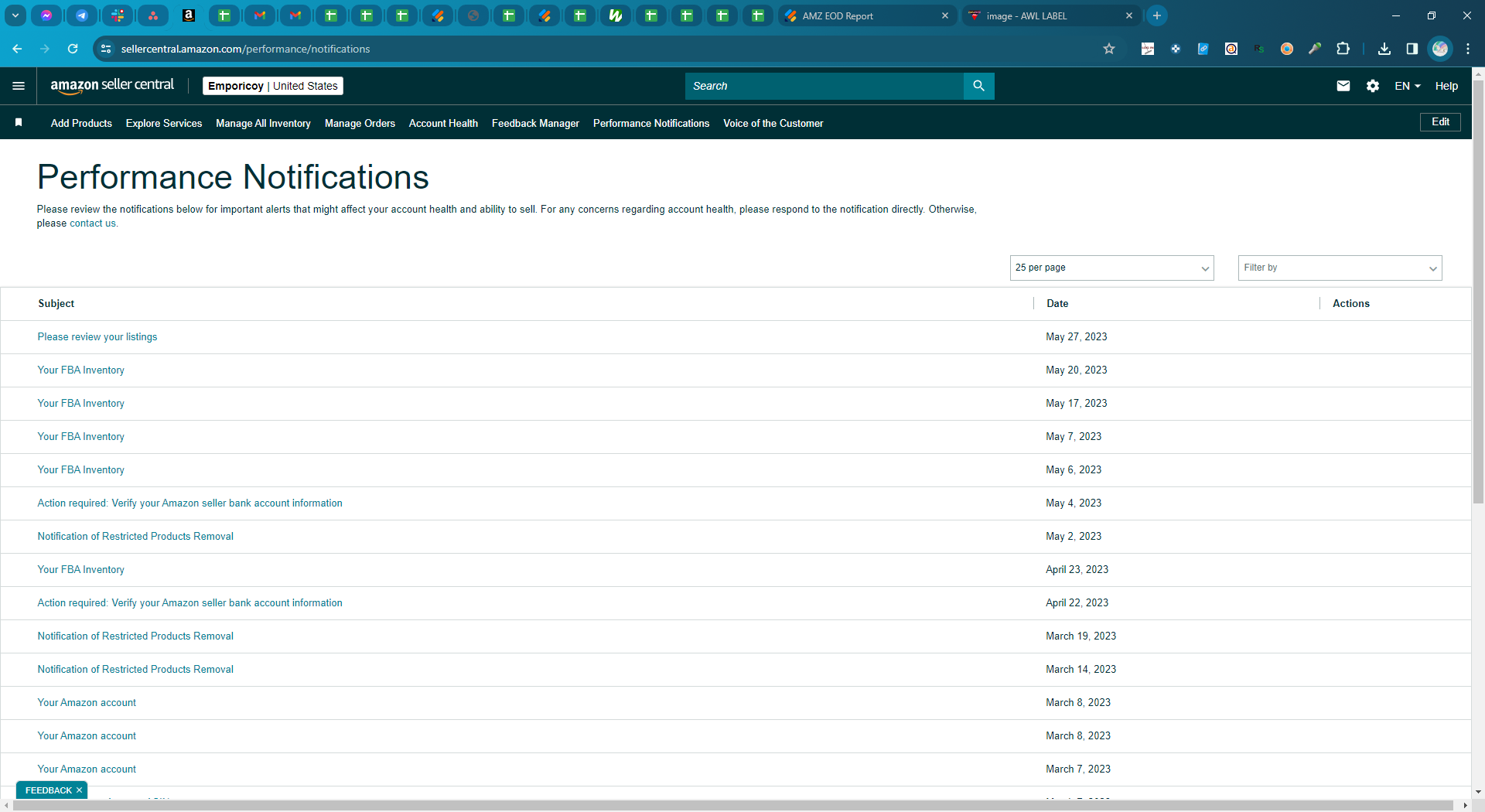Viewport: 1485px width, 812px height.
Task: Open Manage All Inventory
Action: pyautogui.click(x=263, y=123)
